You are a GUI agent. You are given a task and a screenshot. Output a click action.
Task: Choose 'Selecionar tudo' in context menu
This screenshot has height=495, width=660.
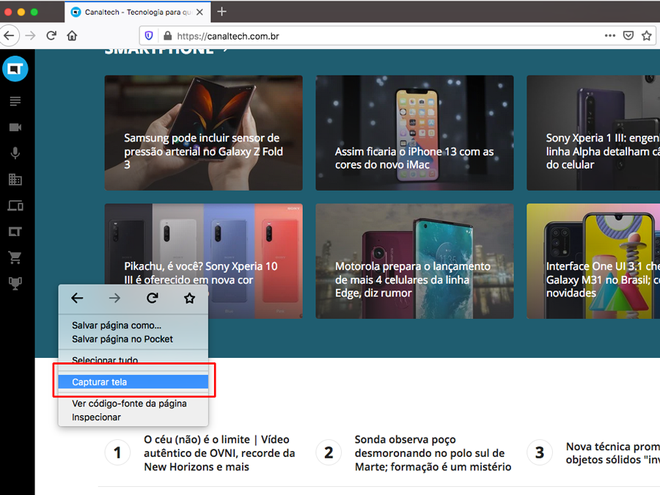click(x=133, y=360)
